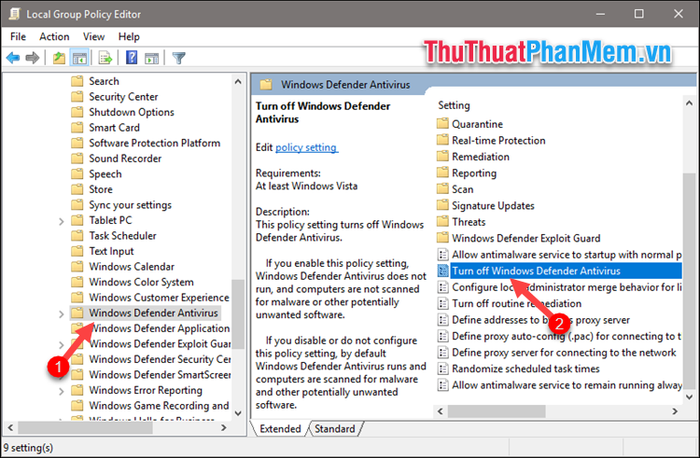Select Configure local administrator merge behavior setting
Viewport: 700px width, 458px height.
point(567,287)
